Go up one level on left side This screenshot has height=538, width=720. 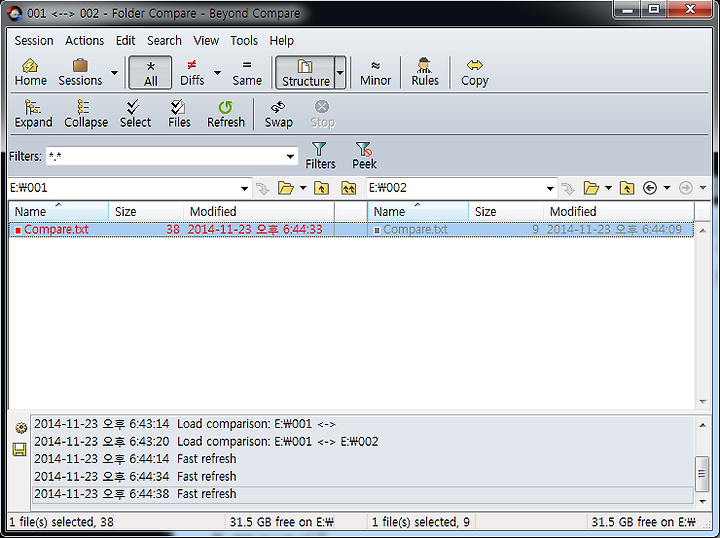pyautogui.click(x=321, y=188)
